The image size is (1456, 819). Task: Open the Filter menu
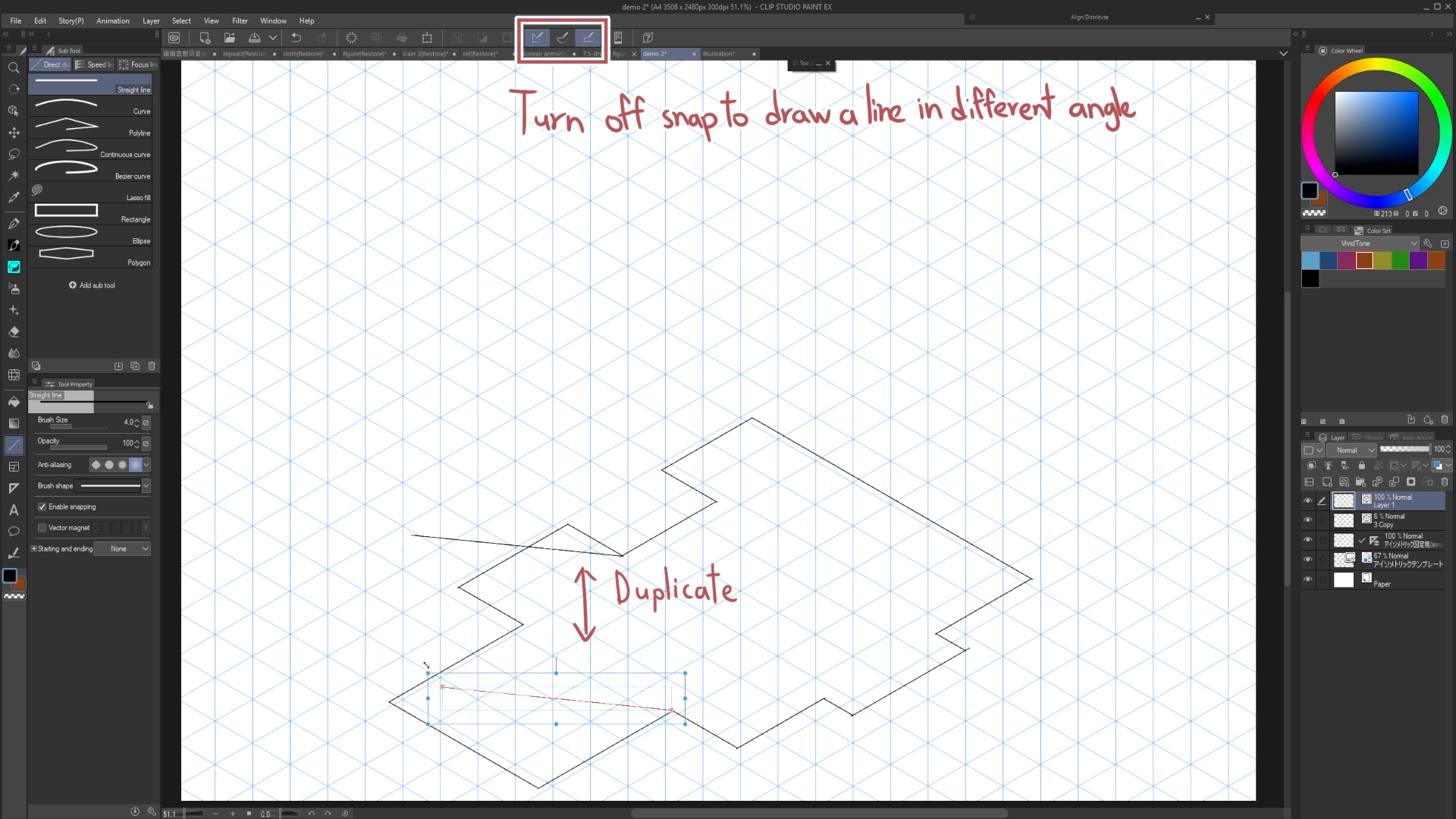(x=240, y=20)
